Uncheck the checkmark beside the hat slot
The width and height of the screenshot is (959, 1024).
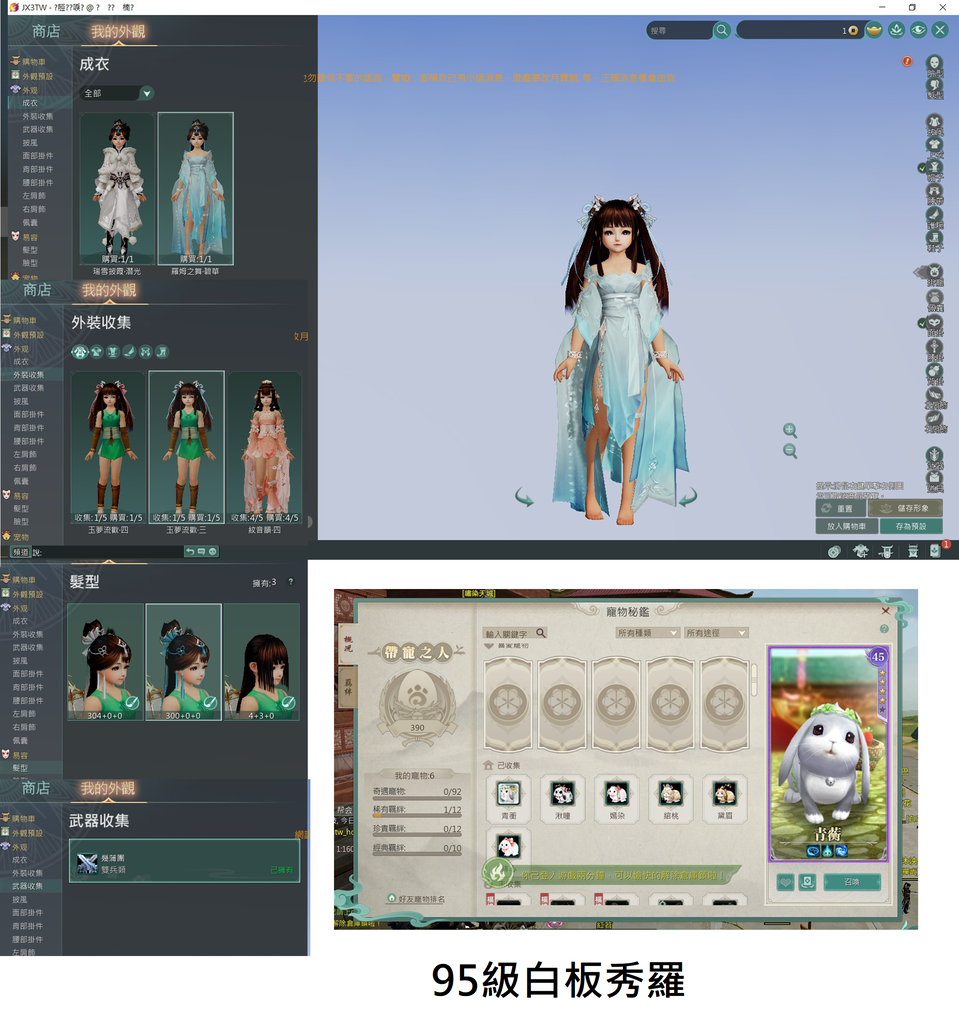[x=922, y=168]
